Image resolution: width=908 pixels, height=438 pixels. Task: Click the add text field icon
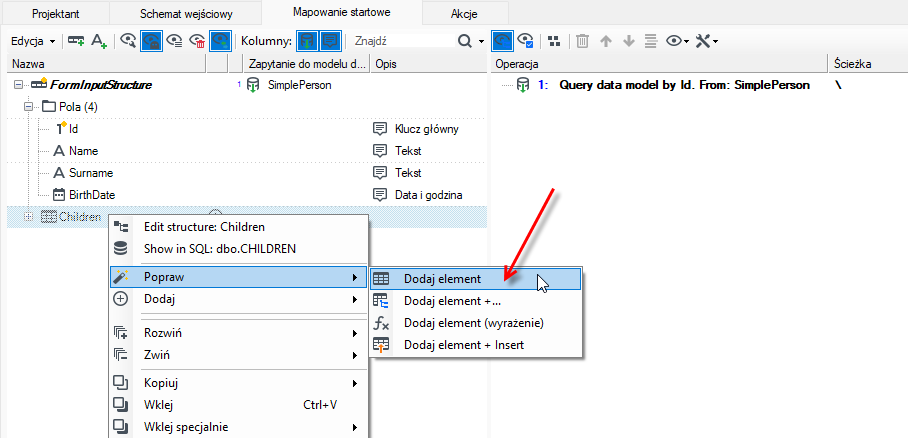(x=100, y=41)
